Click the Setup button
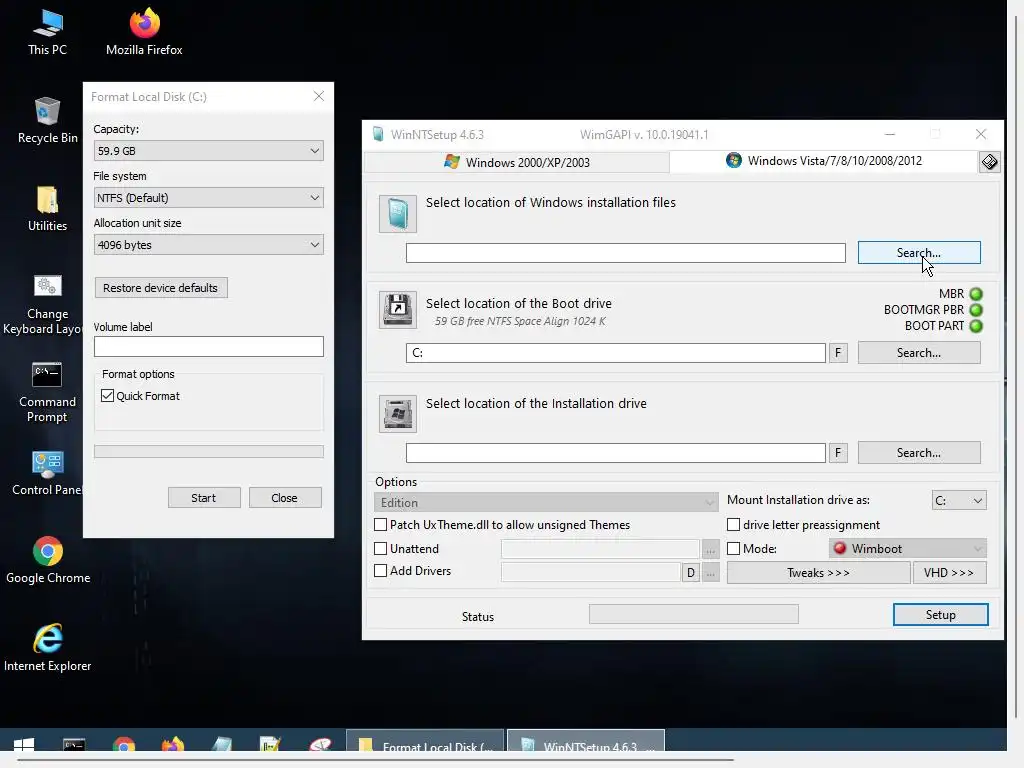1024x768 pixels. pyautogui.click(x=940, y=615)
